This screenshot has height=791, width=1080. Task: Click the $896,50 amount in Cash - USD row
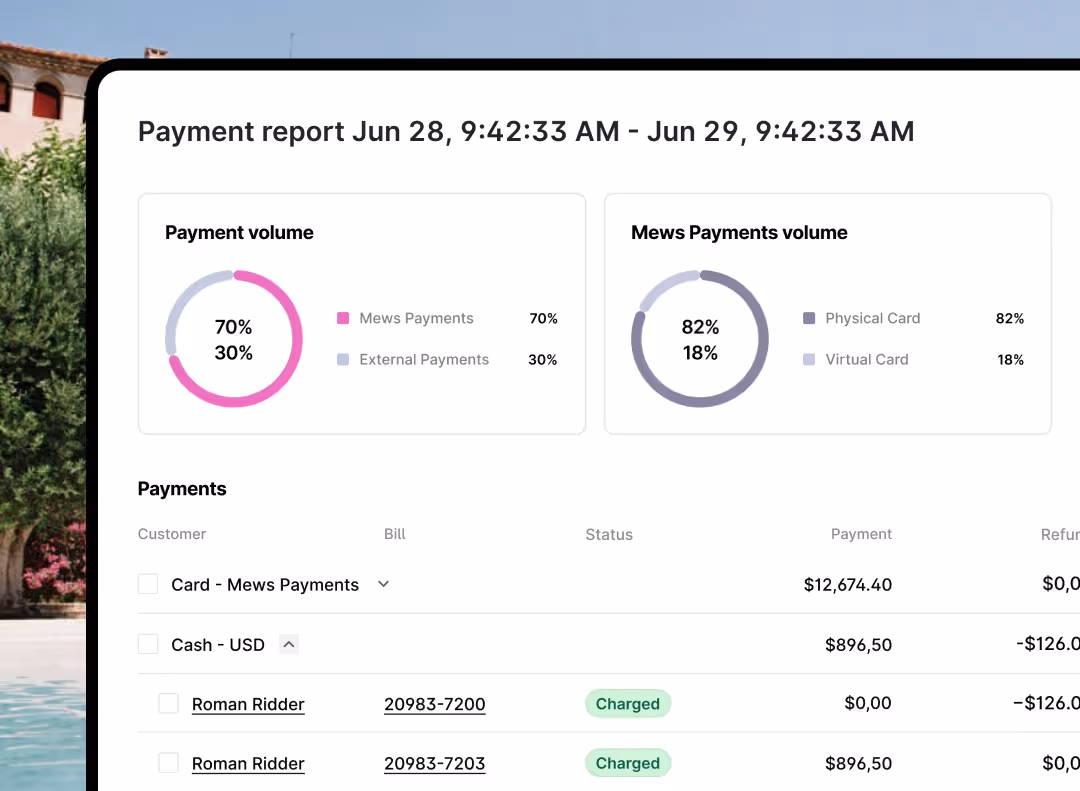click(858, 645)
